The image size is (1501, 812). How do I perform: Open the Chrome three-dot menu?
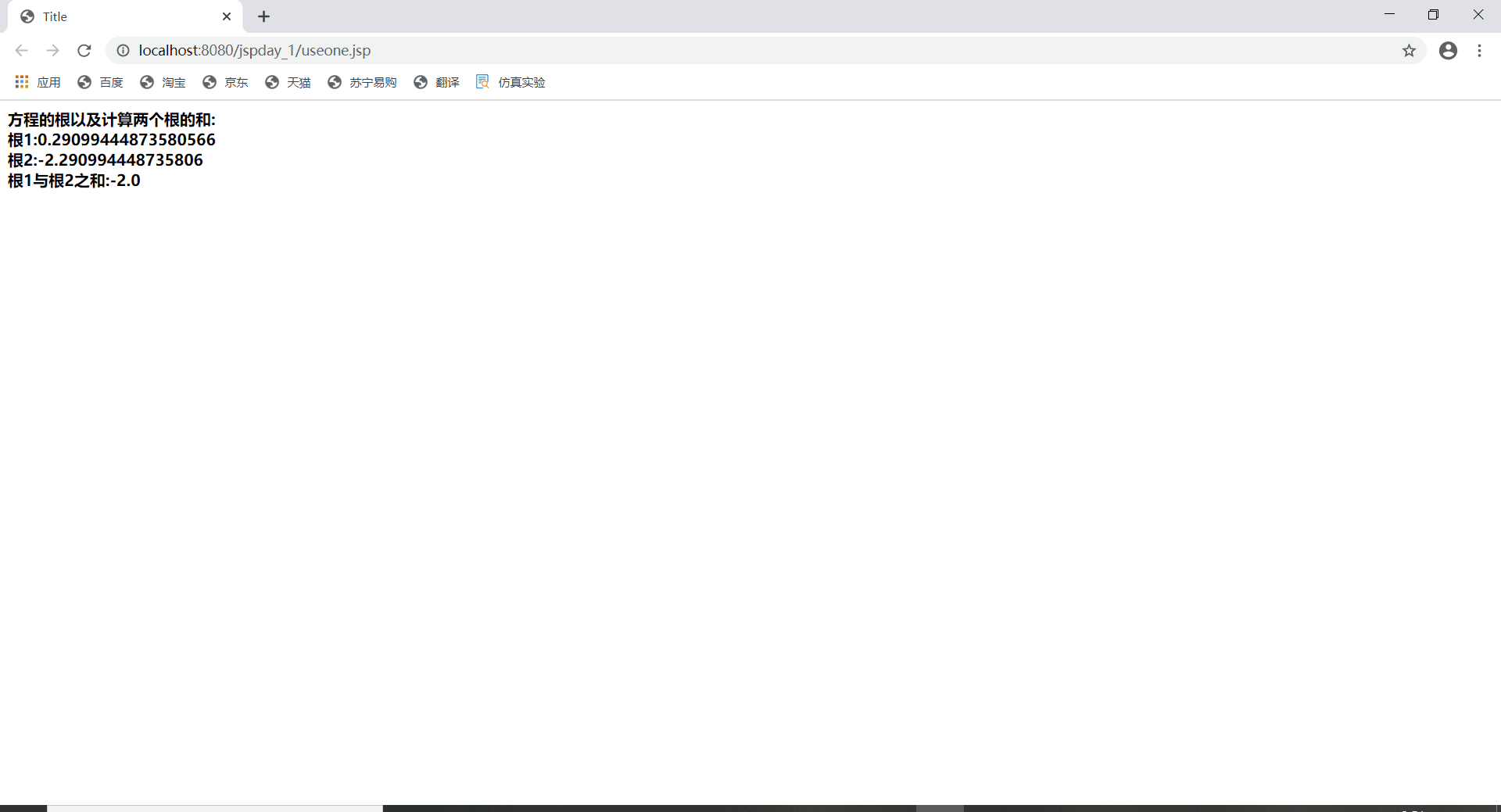[x=1479, y=50]
